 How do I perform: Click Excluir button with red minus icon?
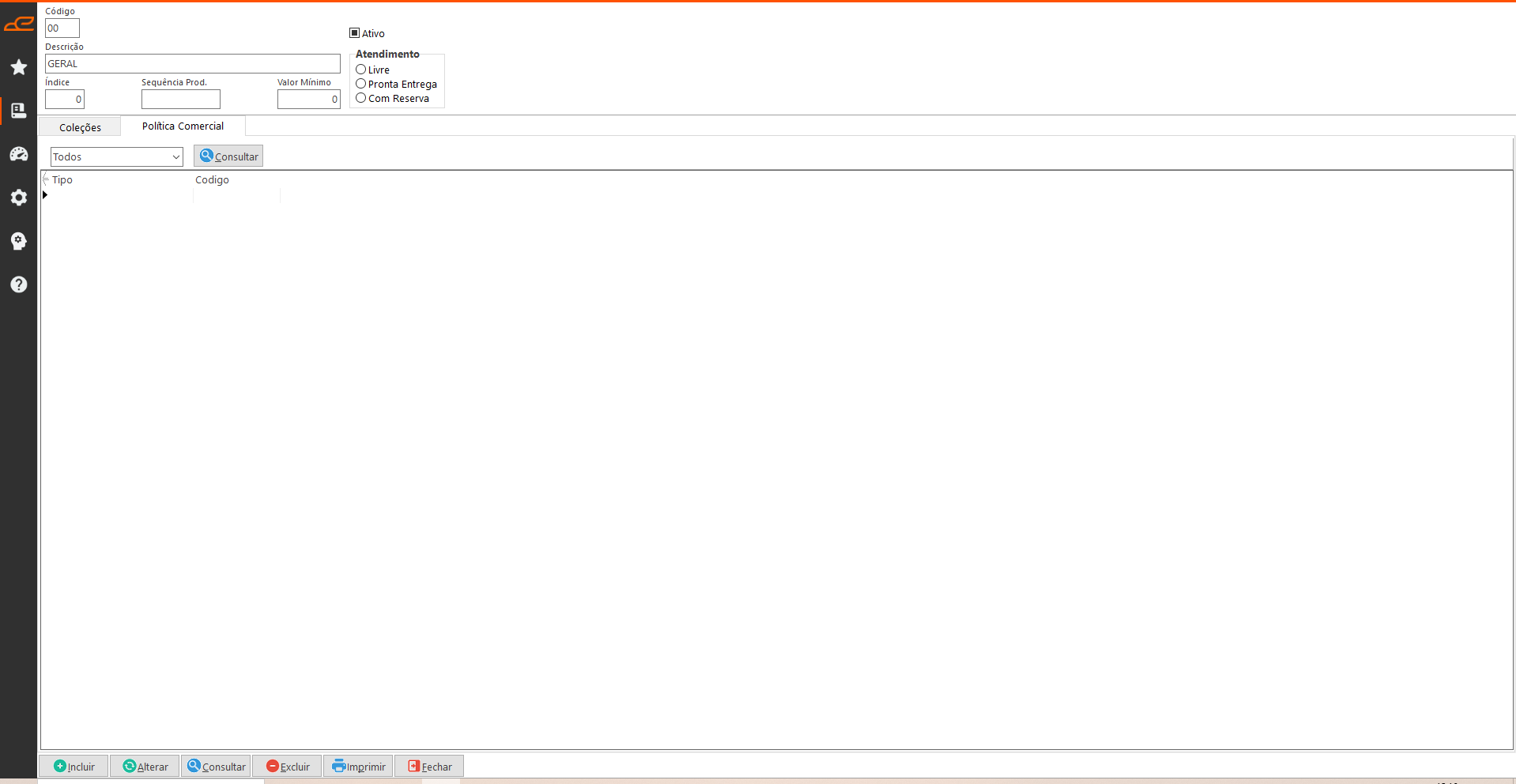(288, 767)
